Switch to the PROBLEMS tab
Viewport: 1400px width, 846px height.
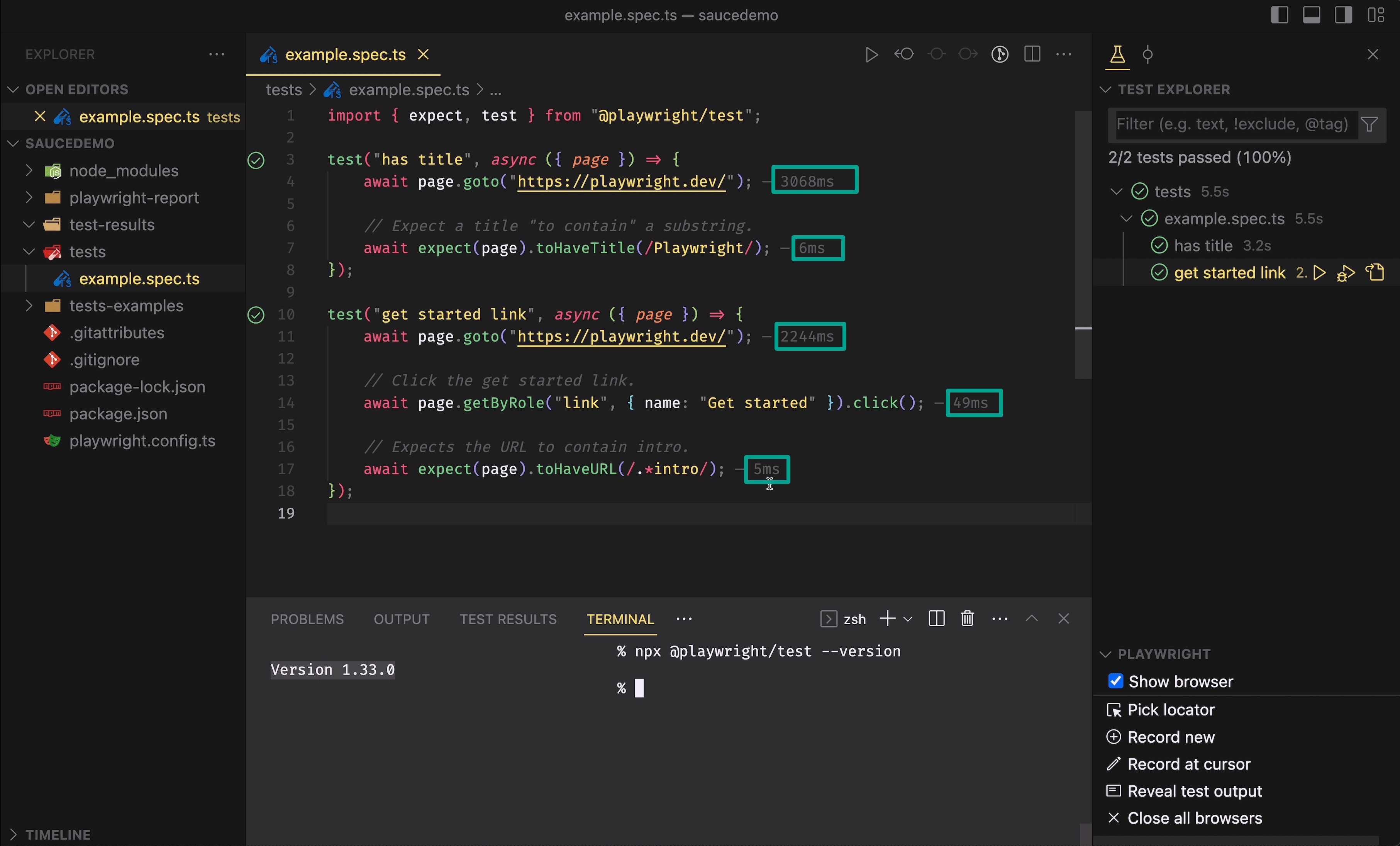point(307,619)
